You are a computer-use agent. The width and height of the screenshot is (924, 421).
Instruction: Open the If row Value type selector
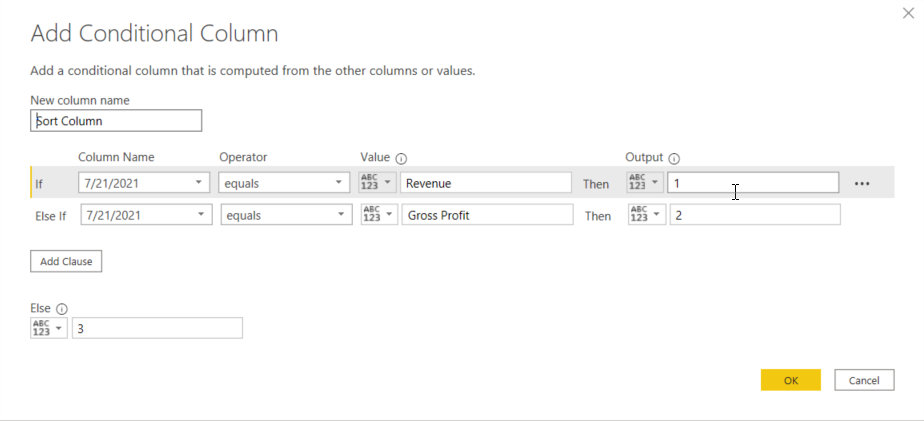coord(377,183)
